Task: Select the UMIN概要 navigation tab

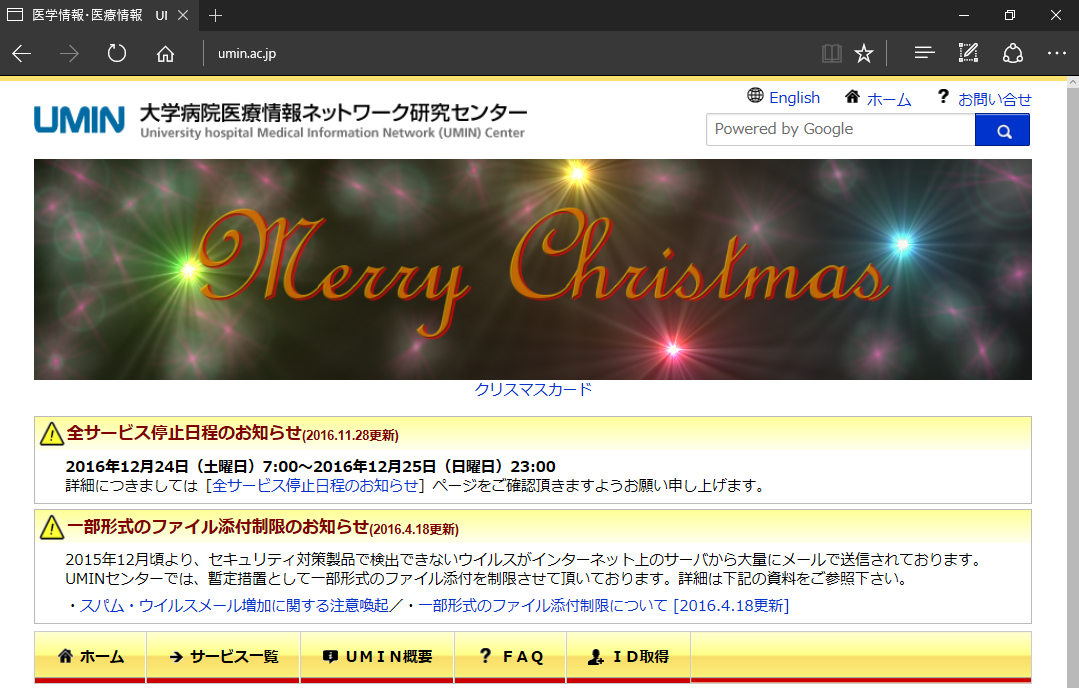Action: point(377,657)
